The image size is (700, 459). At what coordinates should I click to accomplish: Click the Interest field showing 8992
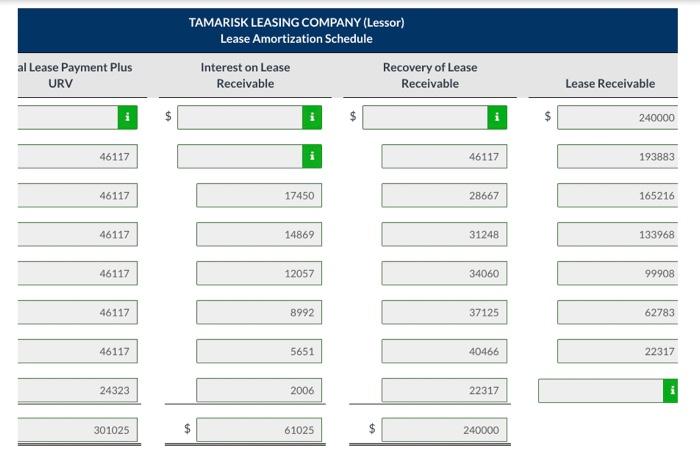(x=259, y=312)
